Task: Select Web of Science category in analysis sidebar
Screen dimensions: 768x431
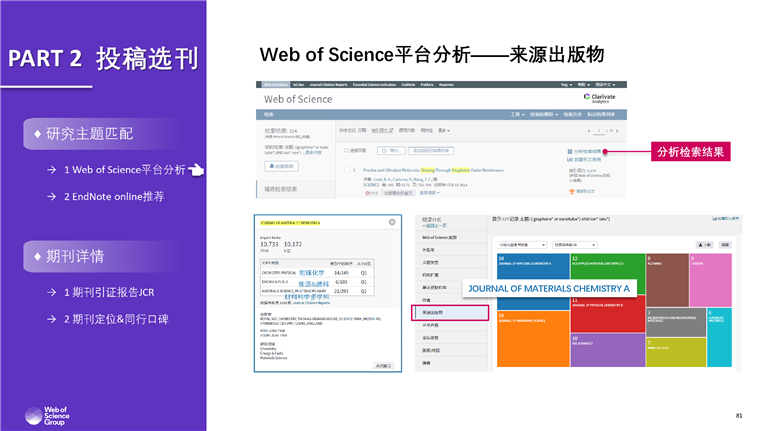Action: (x=451, y=238)
